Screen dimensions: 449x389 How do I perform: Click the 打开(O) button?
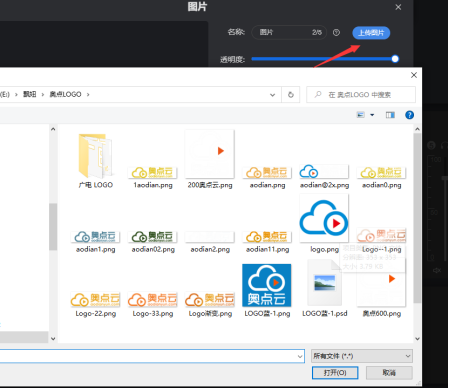point(335,373)
